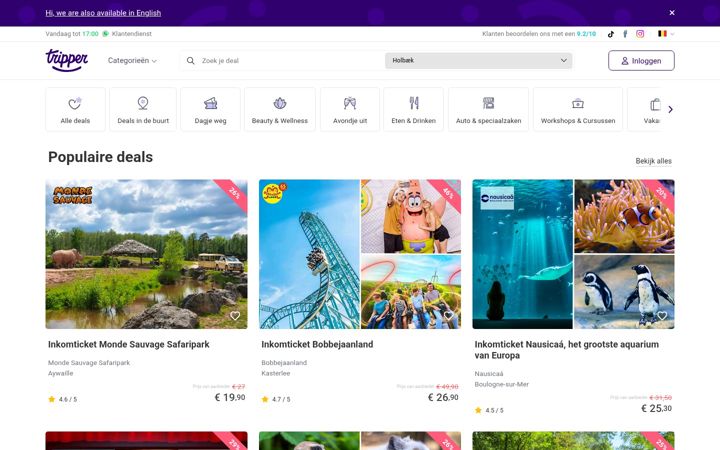Slide categories right with arrow
This screenshot has width=720, height=450.
(x=670, y=109)
